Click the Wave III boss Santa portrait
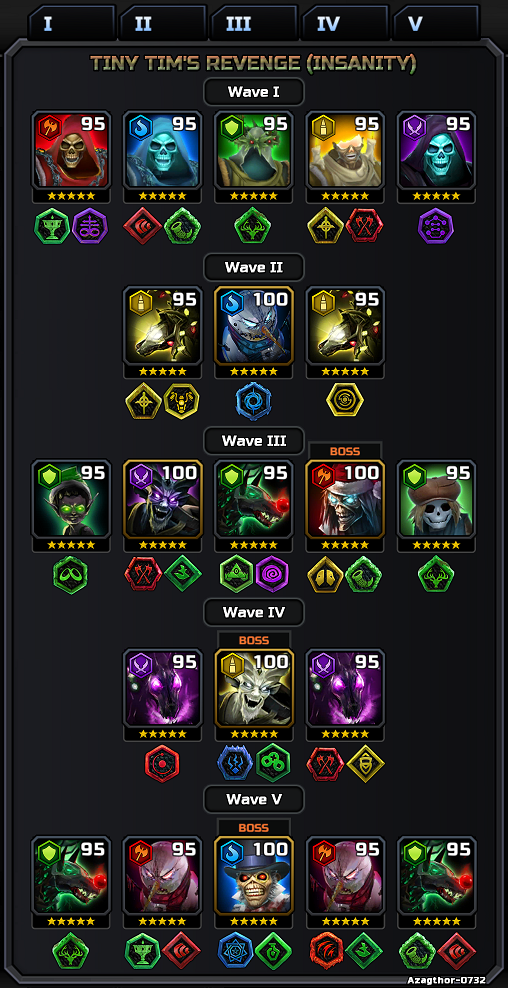 click(x=345, y=499)
